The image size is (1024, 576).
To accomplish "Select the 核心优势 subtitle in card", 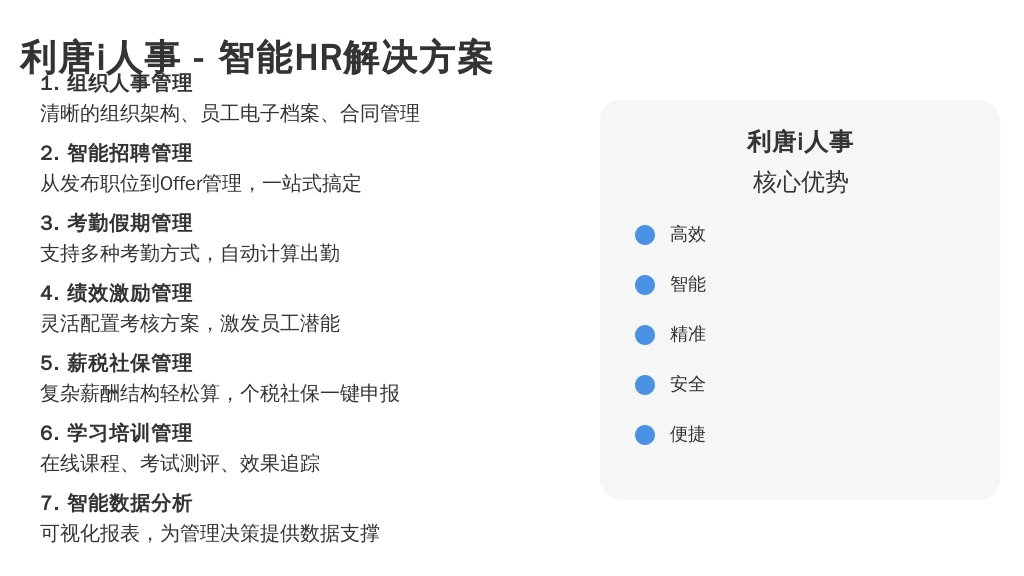I will pos(799,182).
